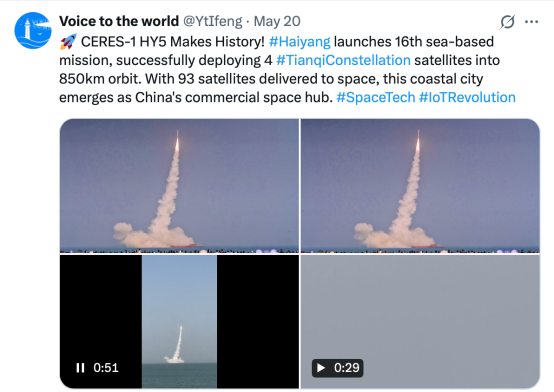
Task: Open the Voice to the world profile avatar
Action: pos(33,31)
